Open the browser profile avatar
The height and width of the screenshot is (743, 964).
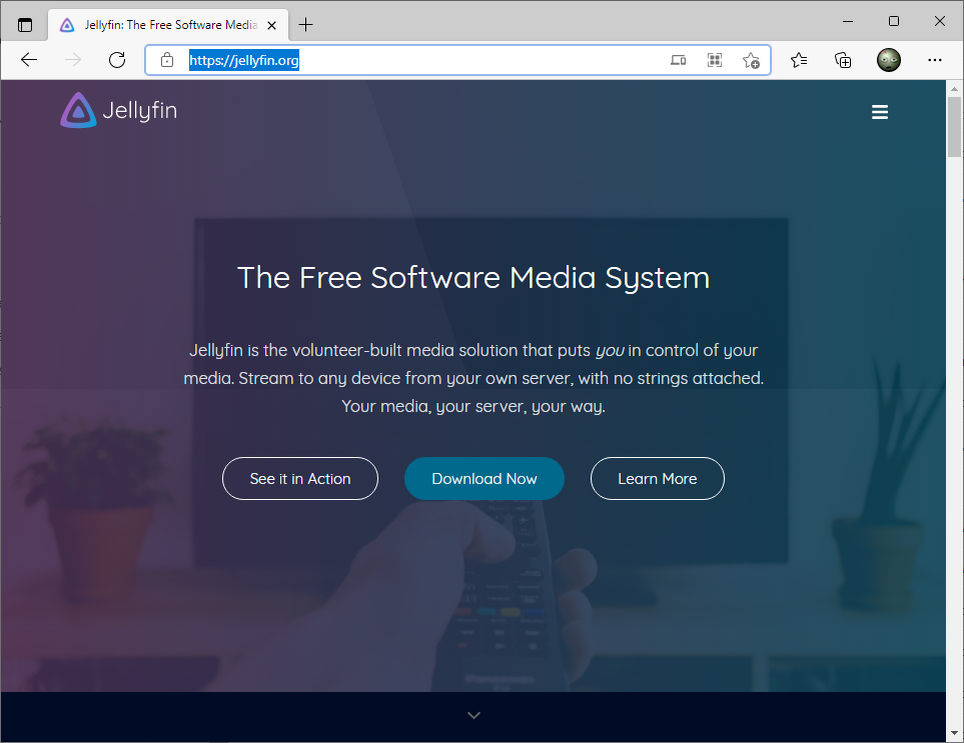click(x=888, y=60)
